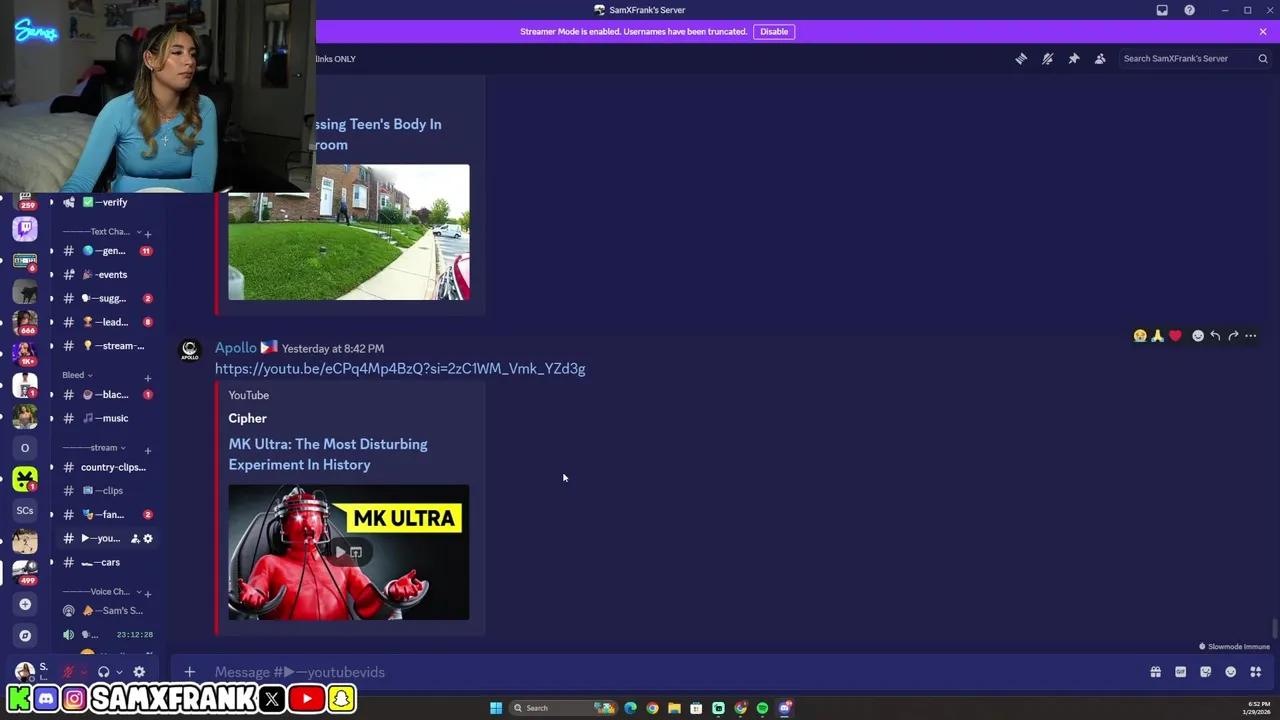Forward Apollo's message

[1233, 336]
